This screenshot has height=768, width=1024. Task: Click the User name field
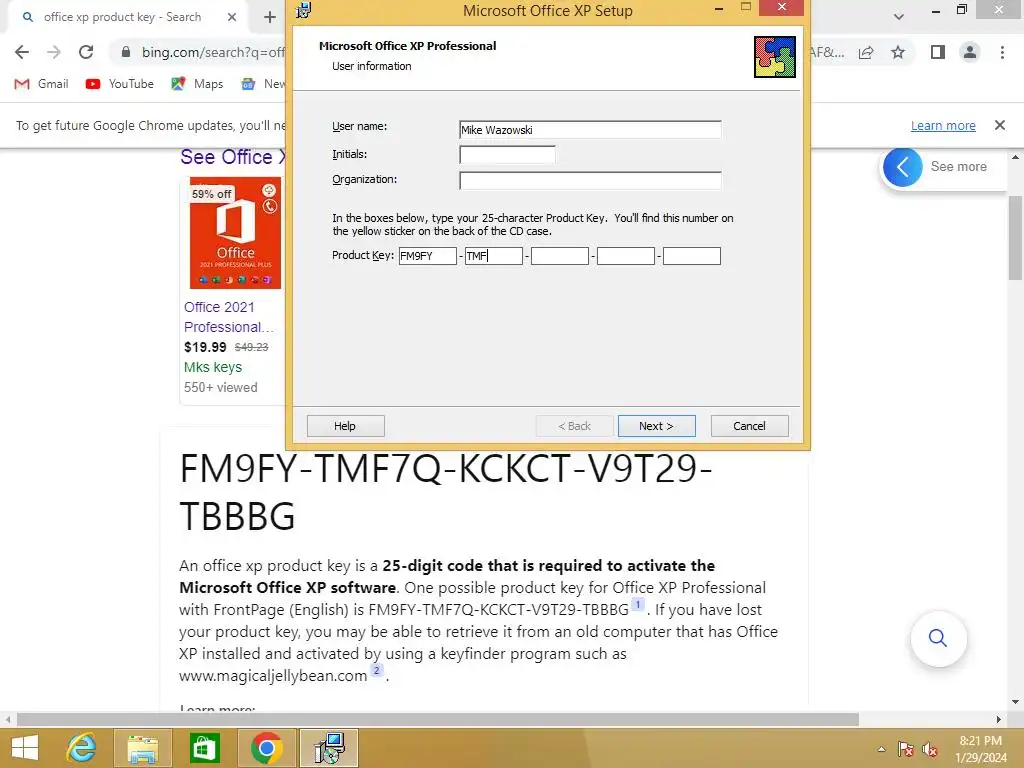pos(590,129)
